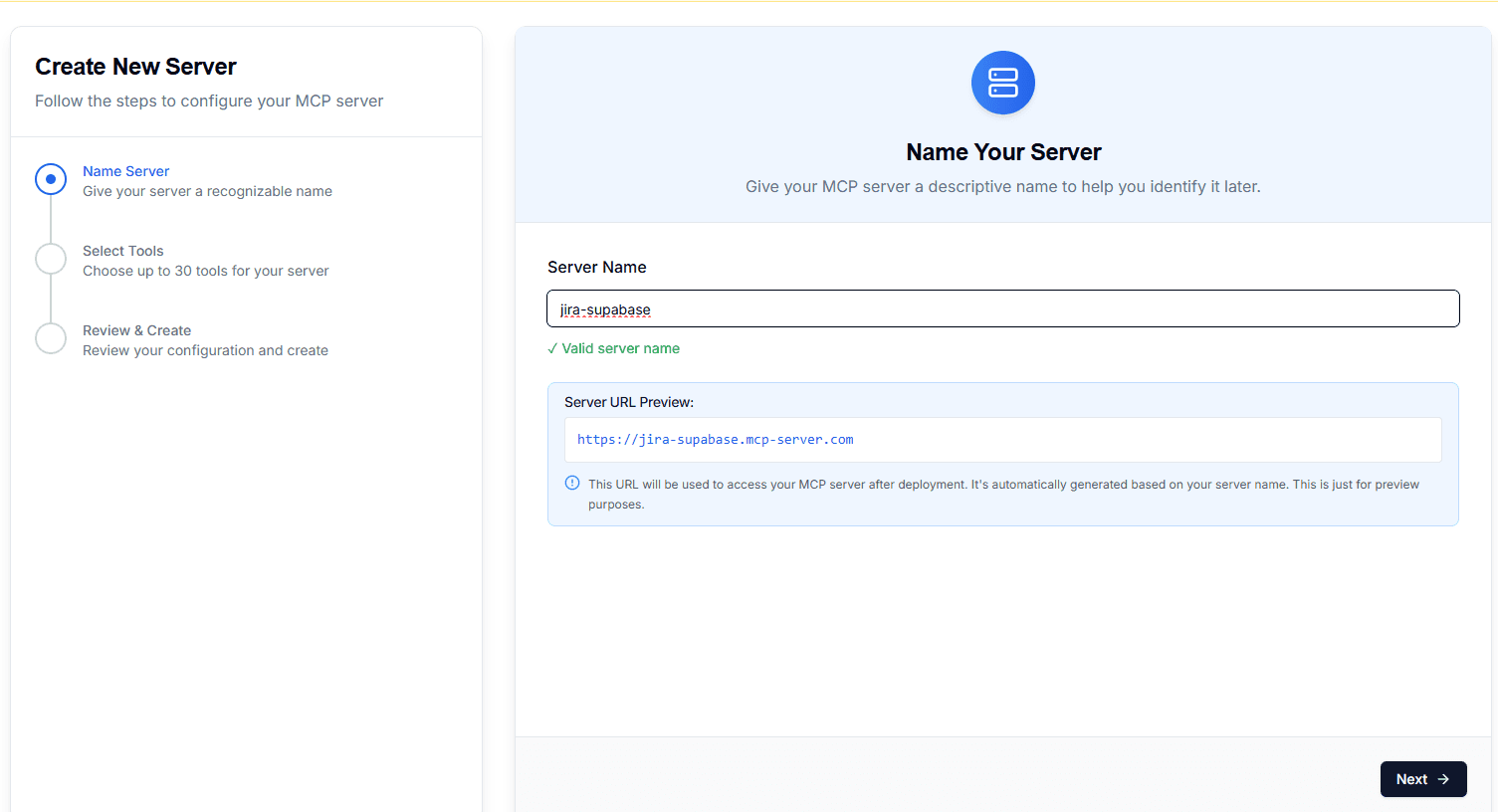The height and width of the screenshot is (812, 1498).
Task: Click the Review & Create step circle
Action: [51, 338]
